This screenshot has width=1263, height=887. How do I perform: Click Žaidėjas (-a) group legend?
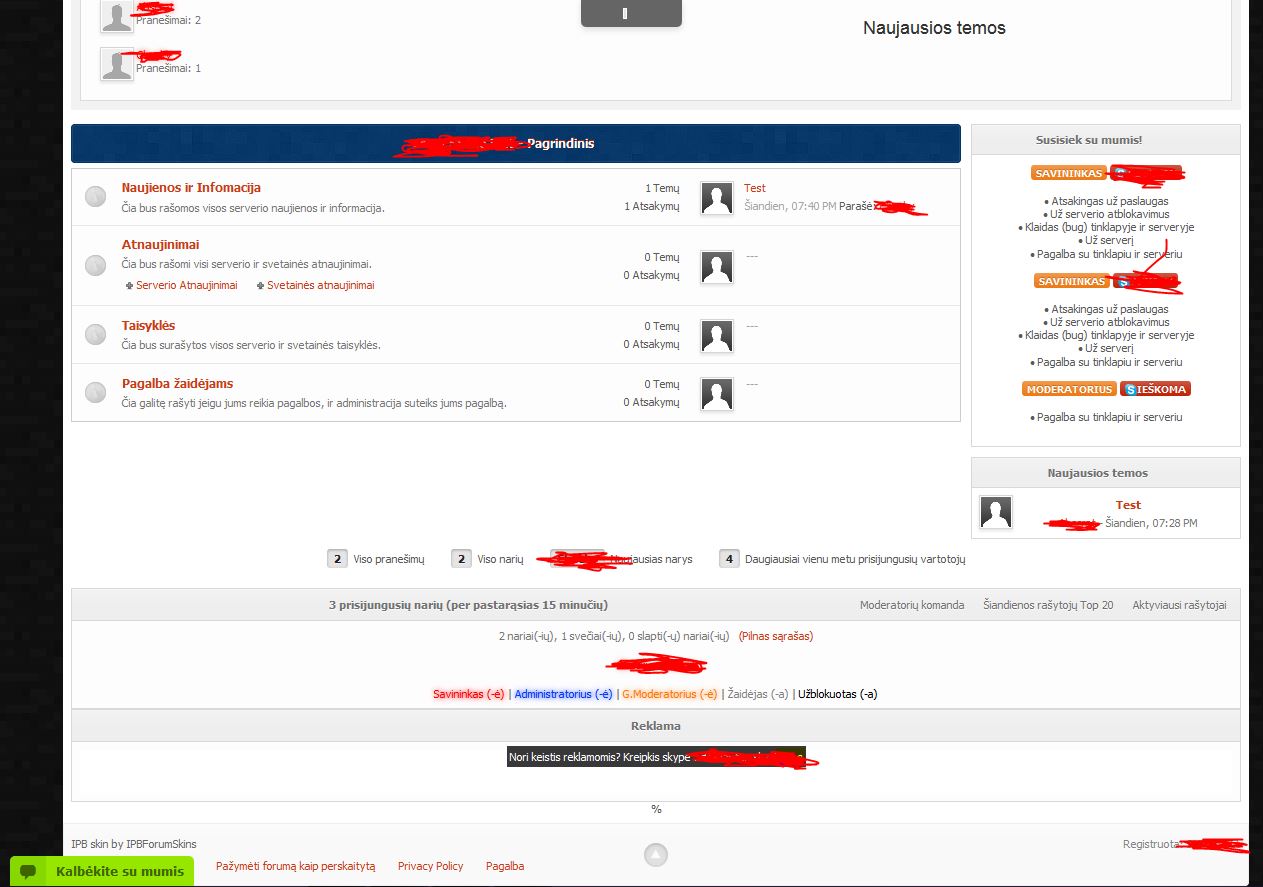758,694
